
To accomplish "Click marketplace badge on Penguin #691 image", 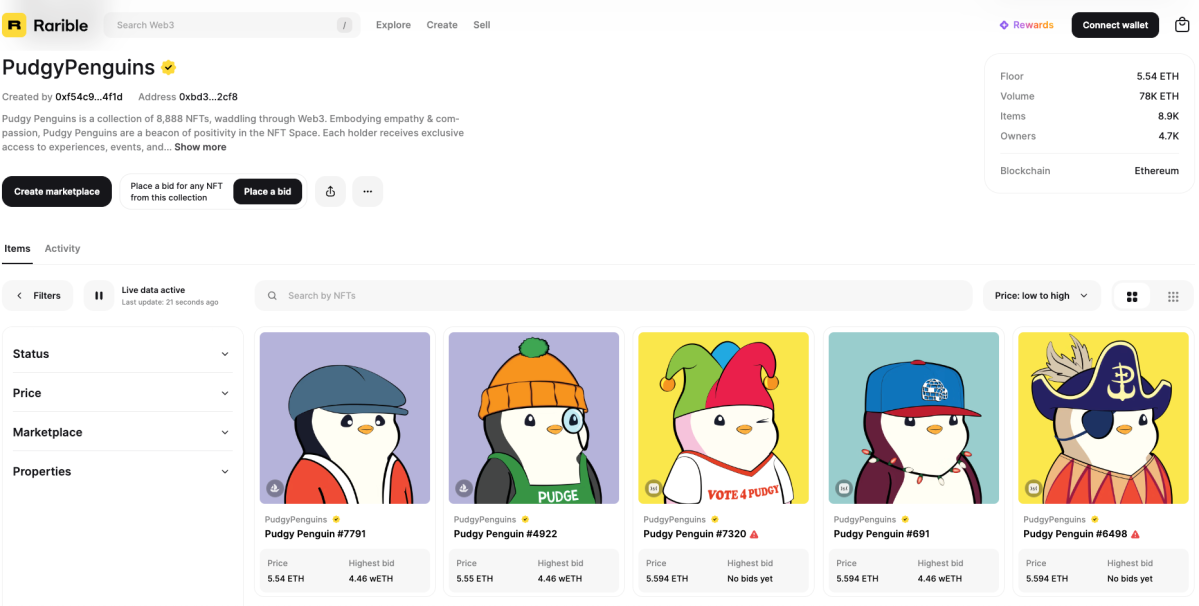I will tap(843, 488).
